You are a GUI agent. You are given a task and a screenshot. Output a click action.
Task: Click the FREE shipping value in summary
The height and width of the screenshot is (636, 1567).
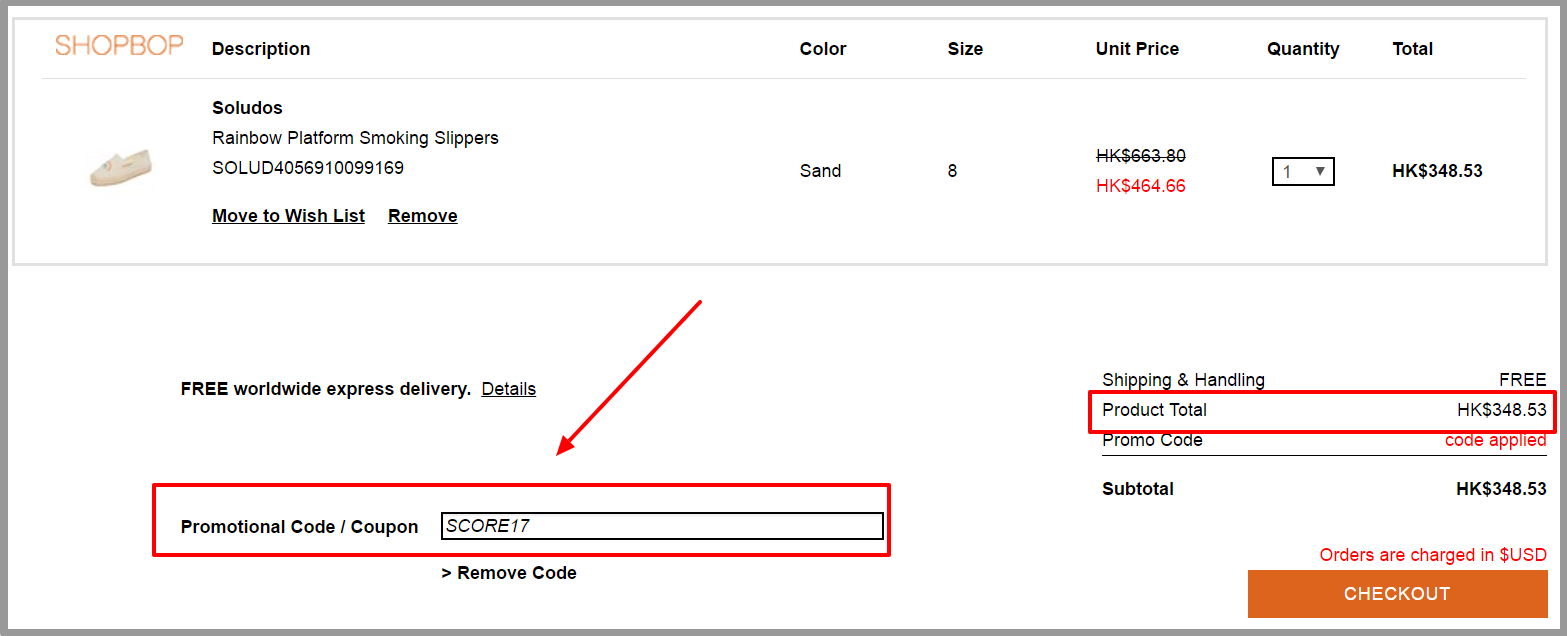(1522, 380)
